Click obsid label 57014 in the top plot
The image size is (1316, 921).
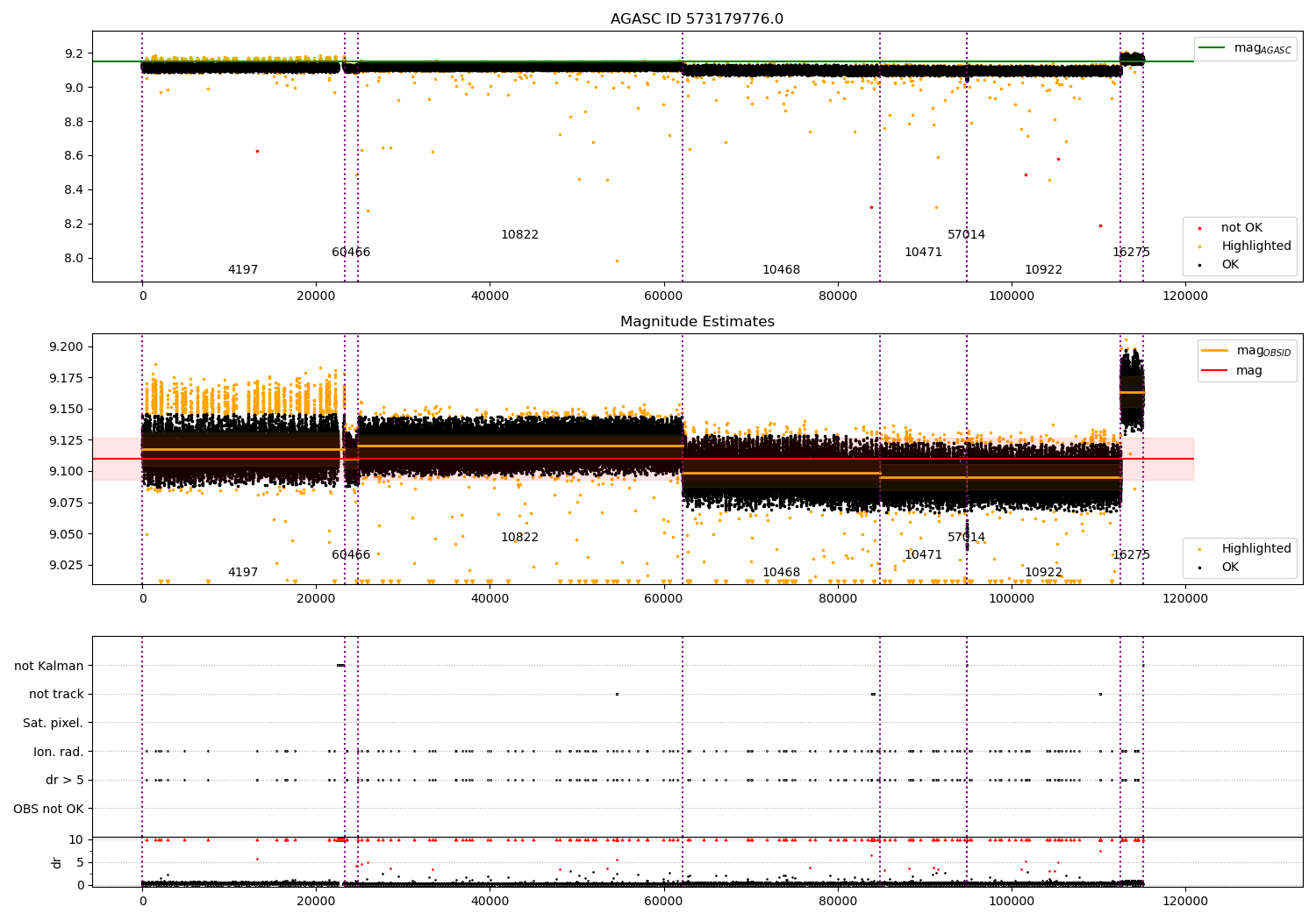click(x=966, y=235)
